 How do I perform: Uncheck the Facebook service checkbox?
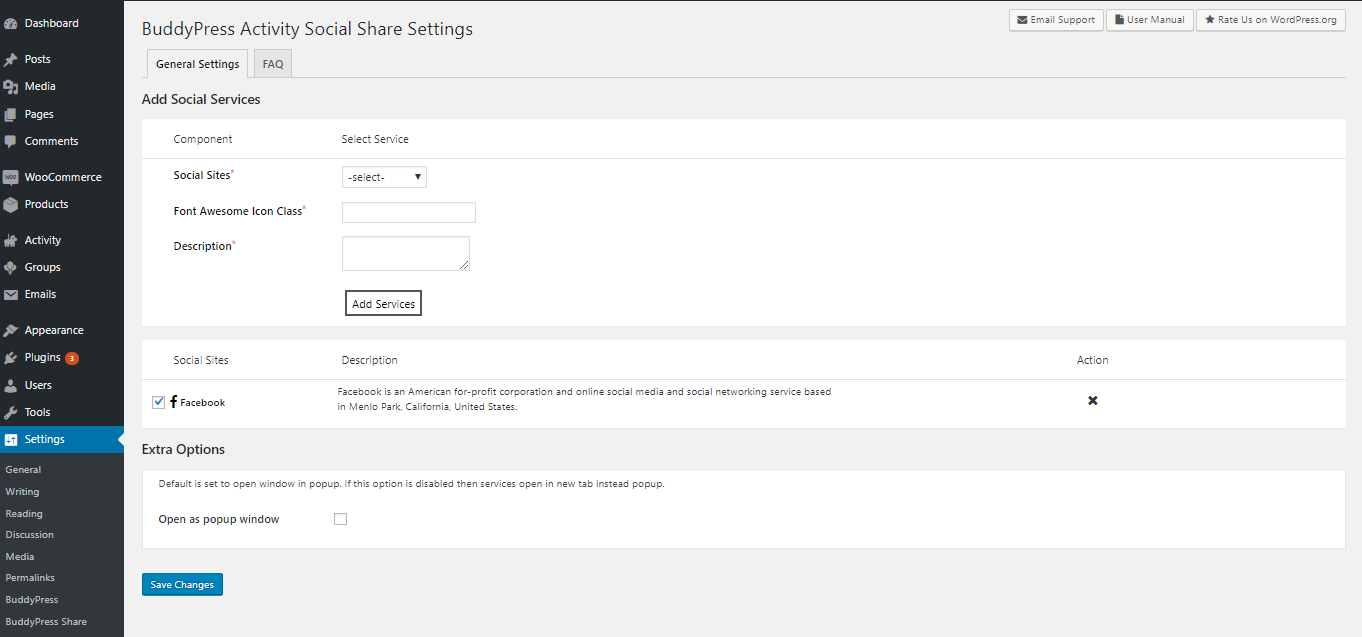(158, 402)
